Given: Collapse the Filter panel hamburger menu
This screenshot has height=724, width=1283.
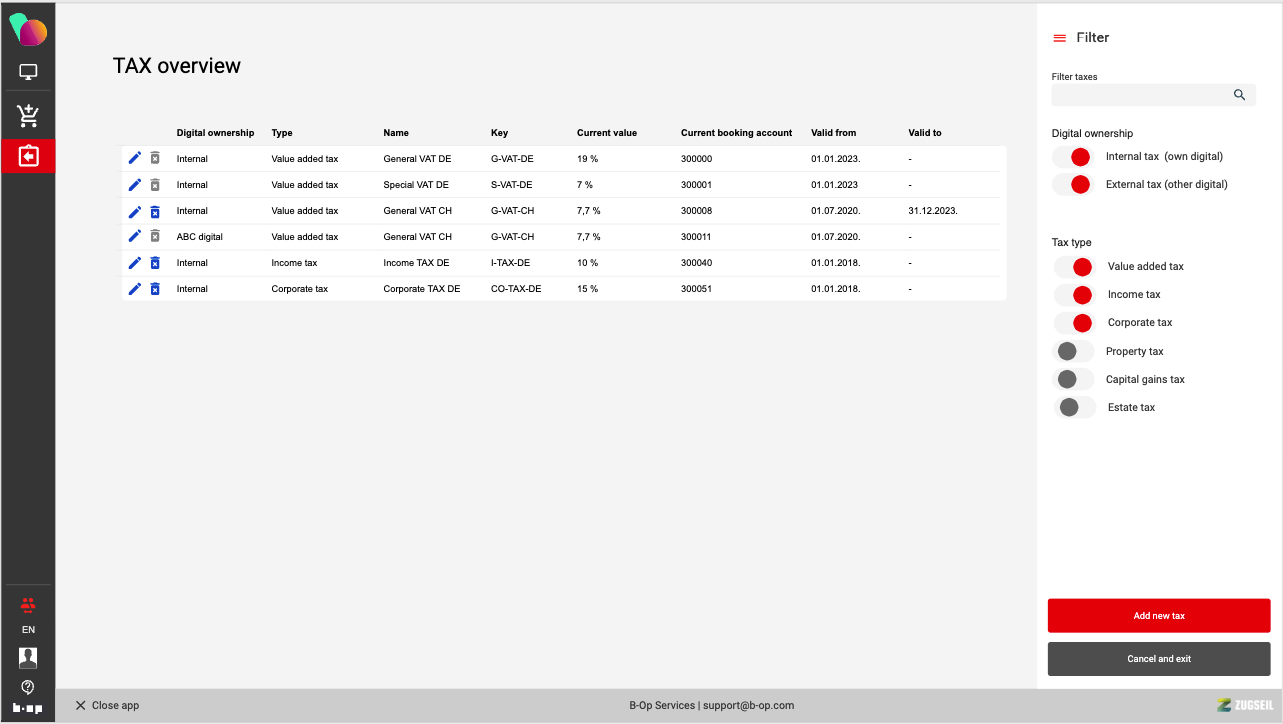Looking at the screenshot, I should point(1059,38).
